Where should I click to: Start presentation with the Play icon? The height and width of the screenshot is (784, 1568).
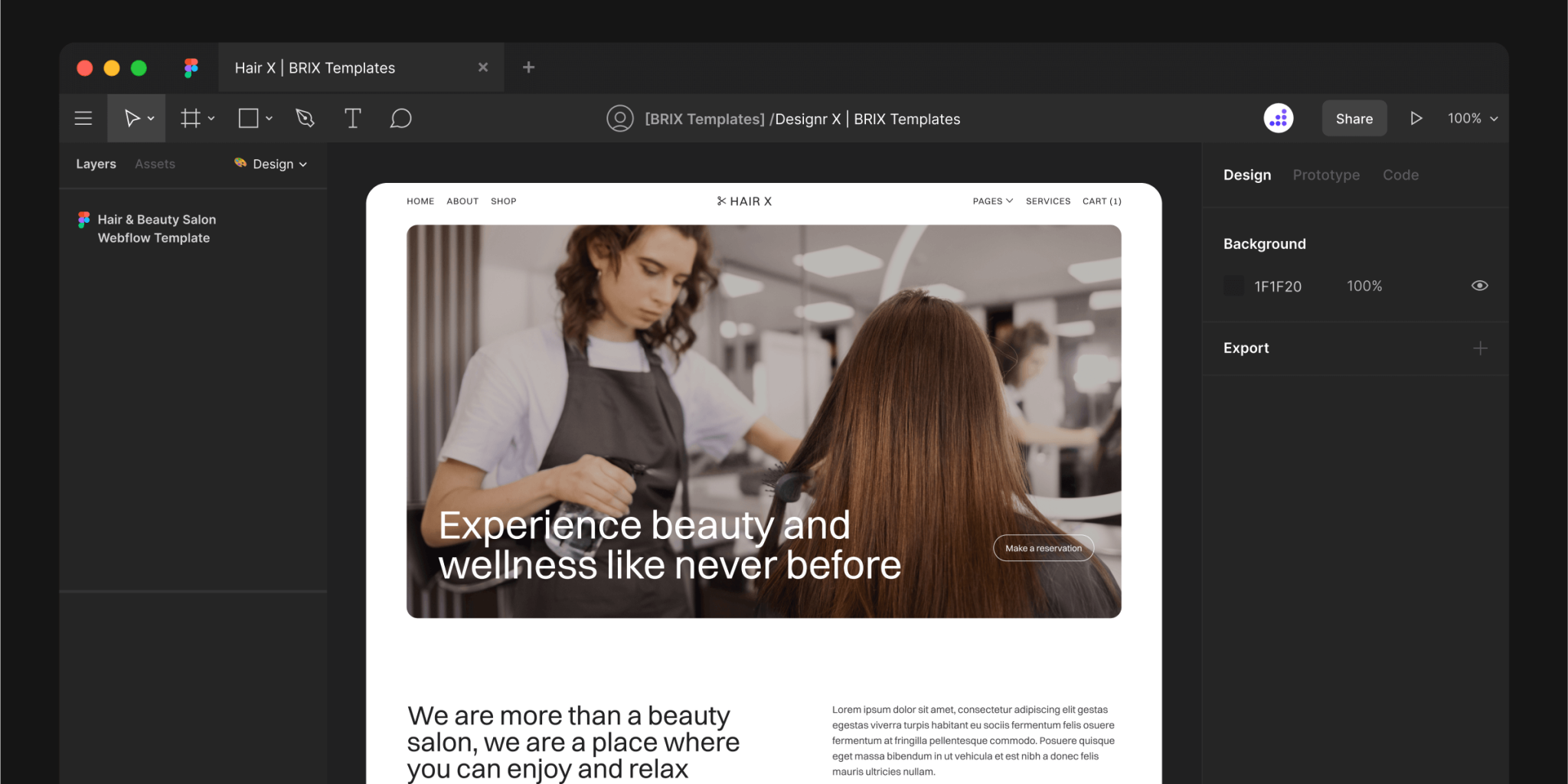click(1416, 118)
